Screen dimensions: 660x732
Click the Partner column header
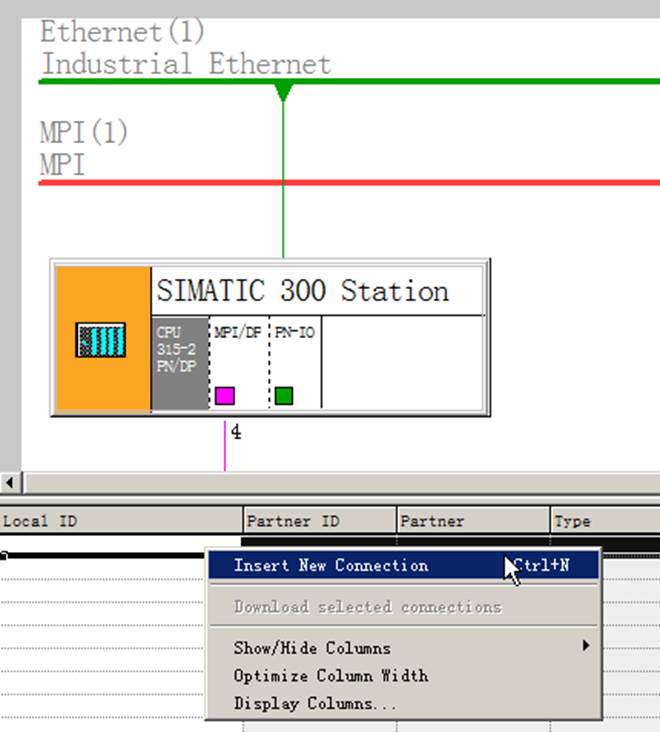tap(473, 521)
